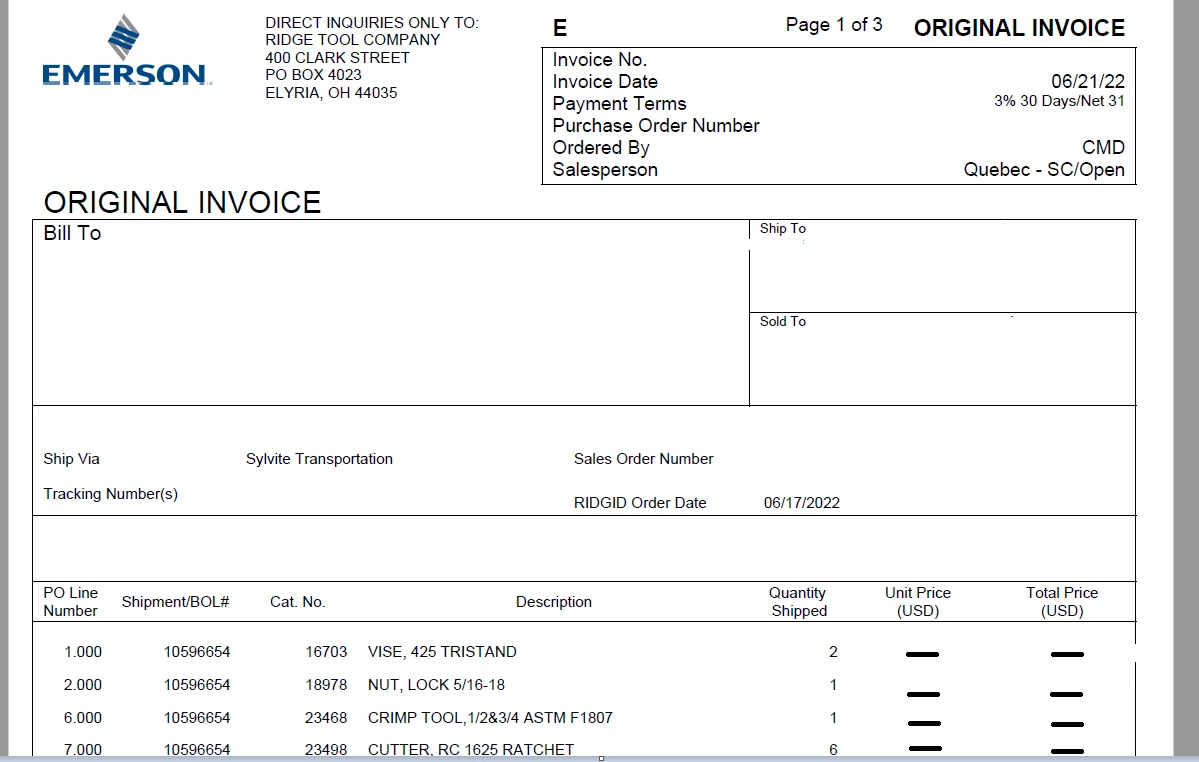Screen dimensions: 1199x762
Task: Click PO line number 1.000
Action: coord(83,652)
